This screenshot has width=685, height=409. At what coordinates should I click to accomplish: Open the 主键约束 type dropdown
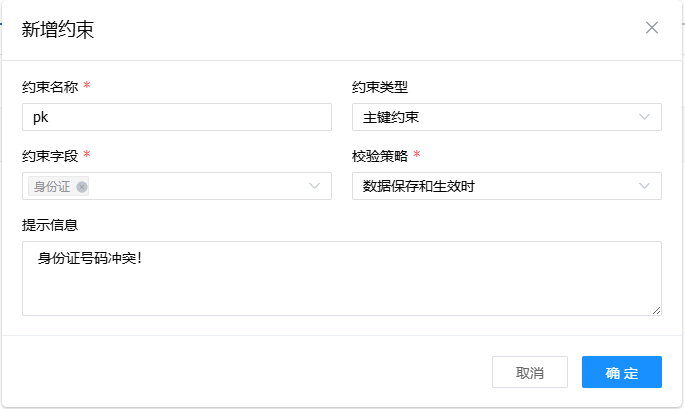(x=496, y=117)
